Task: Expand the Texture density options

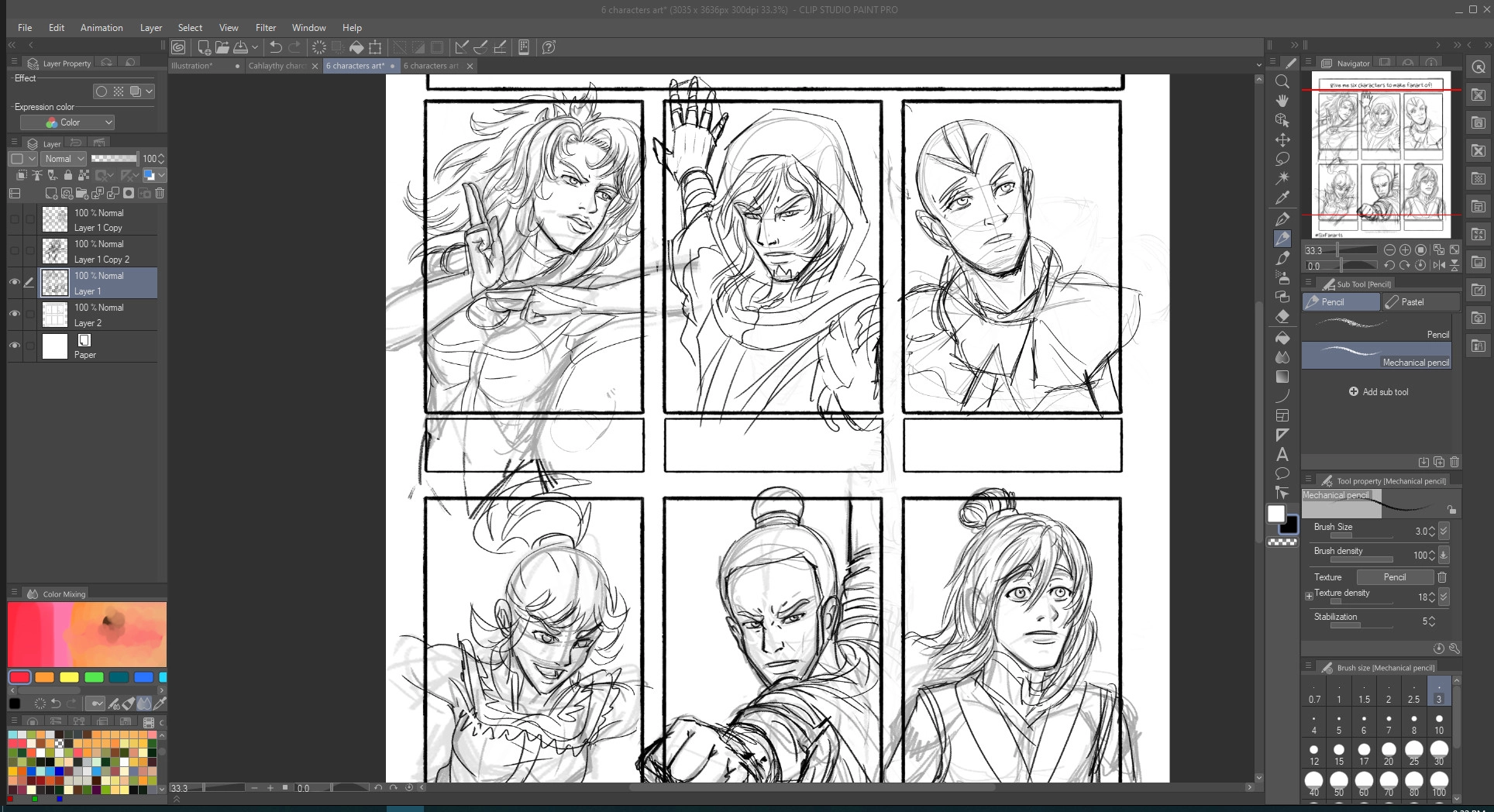Action: tap(1309, 596)
